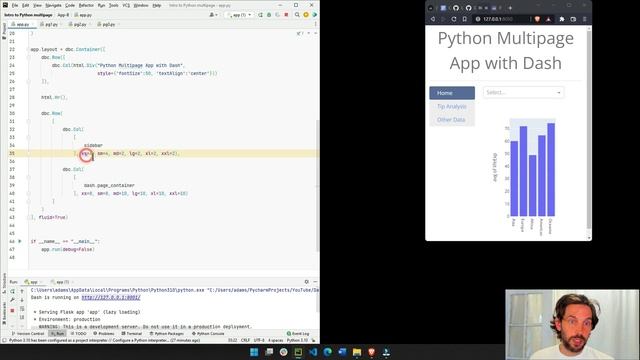
Task: Open the Help menu
Action: point(157,5)
